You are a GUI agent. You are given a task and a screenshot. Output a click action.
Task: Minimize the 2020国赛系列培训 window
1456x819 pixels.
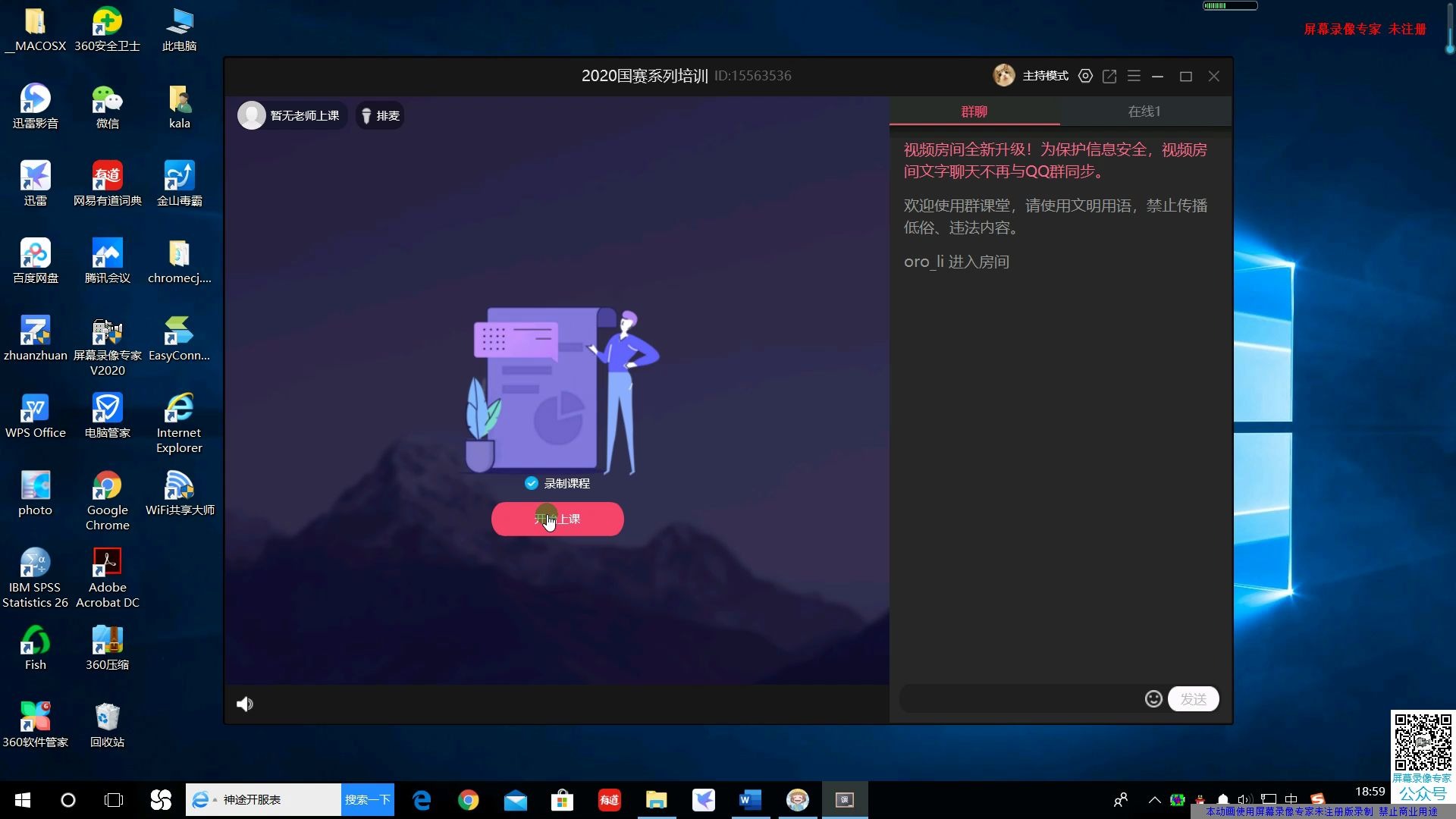click(x=1158, y=76)
